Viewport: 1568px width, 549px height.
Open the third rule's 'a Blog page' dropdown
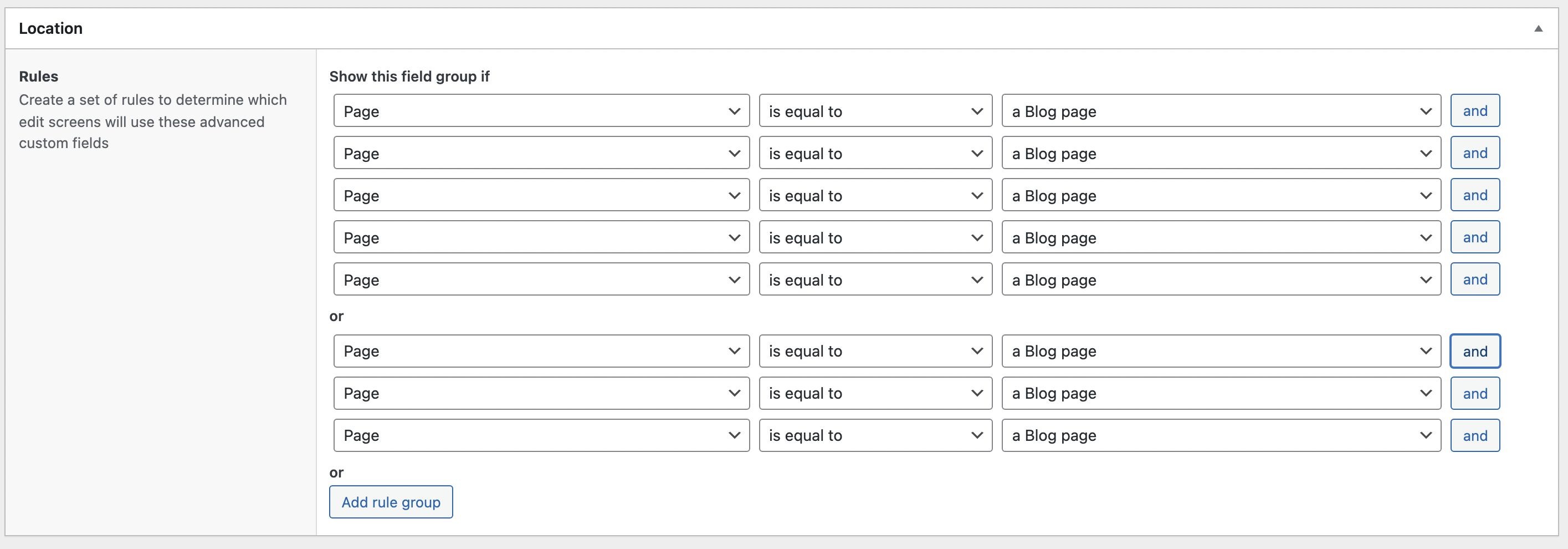coord(1221,195)
